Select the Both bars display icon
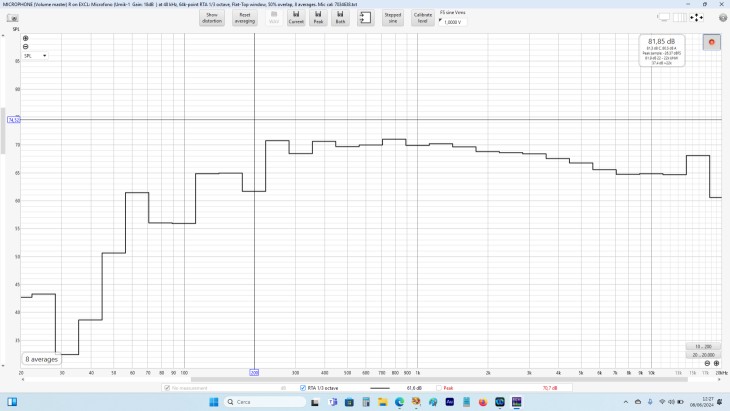This screenshot has height=411, width=730. [x=340, y=18]
